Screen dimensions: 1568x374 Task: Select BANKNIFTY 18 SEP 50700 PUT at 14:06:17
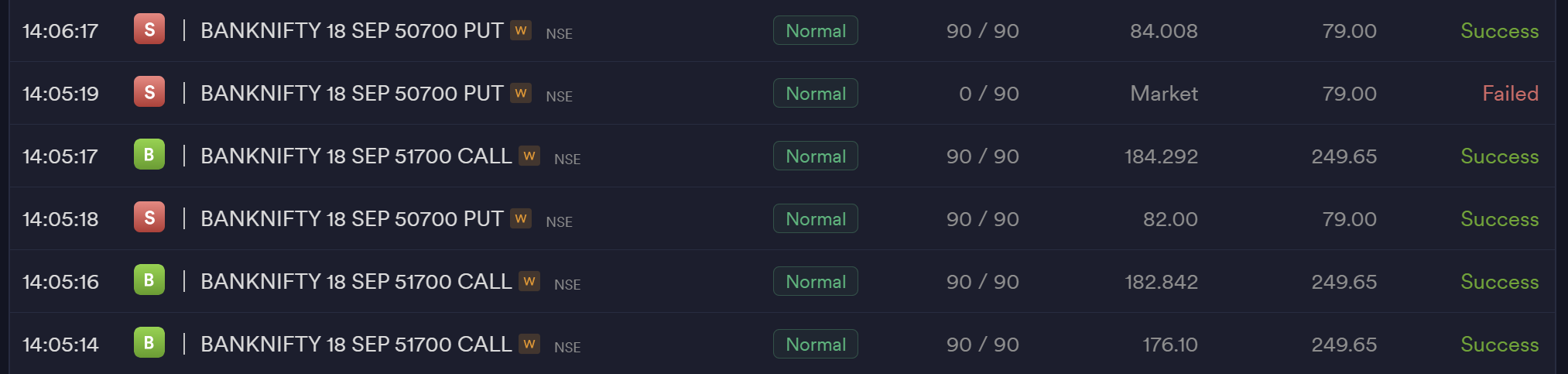click(352, 30)
